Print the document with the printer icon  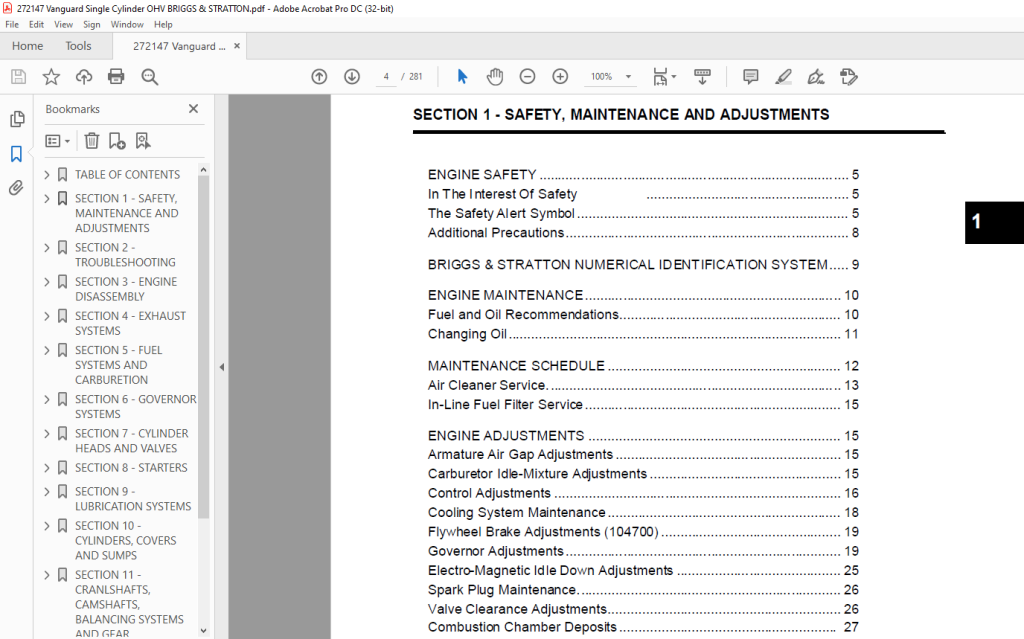coord(116,77)
